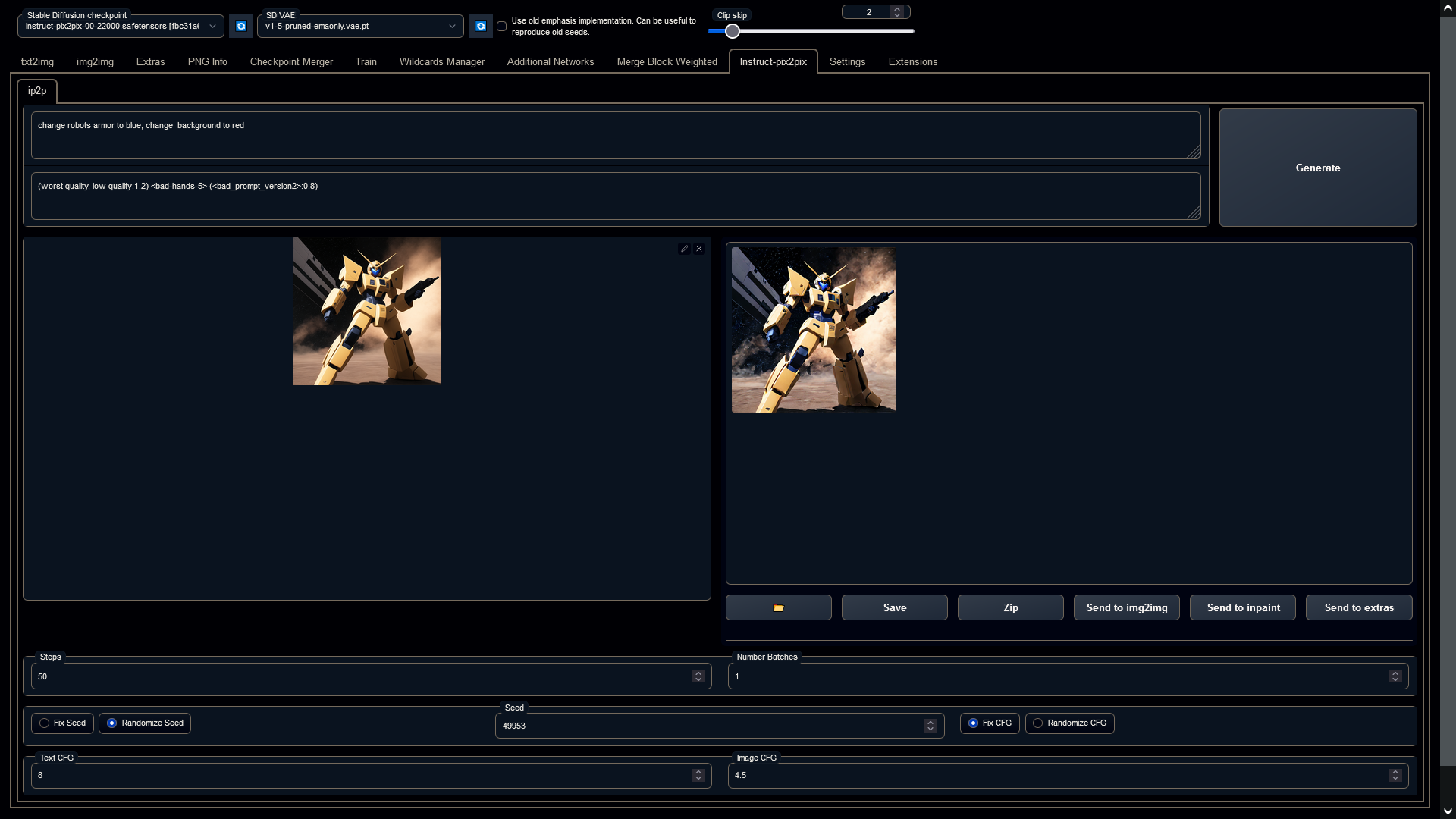The width and height of the screenshot is (1456, 819).
Task: Click the pencil edit icon on input image
Action: pyautogui.click(x=684, y=249)
